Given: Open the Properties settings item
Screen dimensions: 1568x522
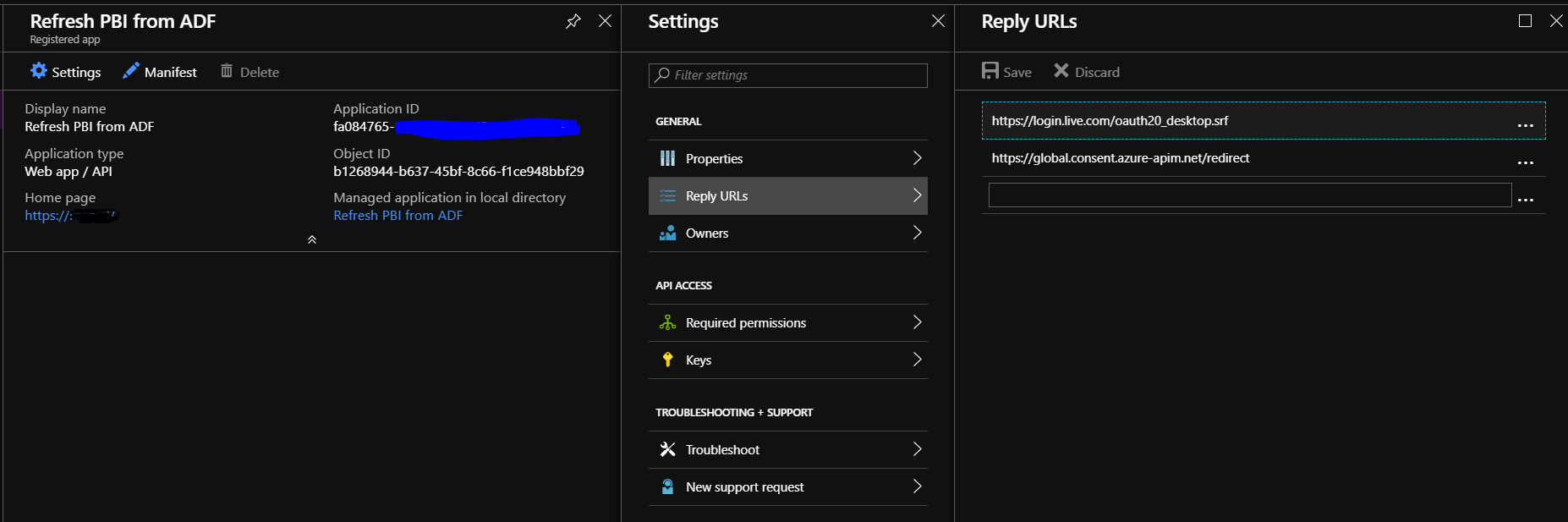Looking at the screenshot, I should pyautogui.click(x=787, y=158).
